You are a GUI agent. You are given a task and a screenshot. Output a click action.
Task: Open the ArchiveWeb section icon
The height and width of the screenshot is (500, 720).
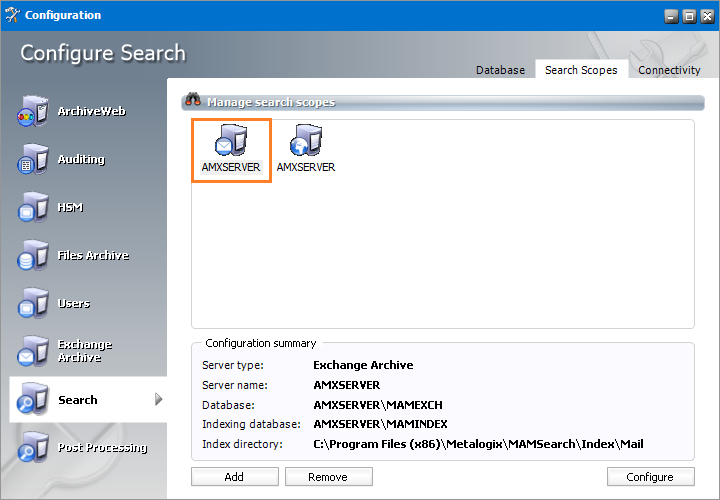(x=33, y=111)
